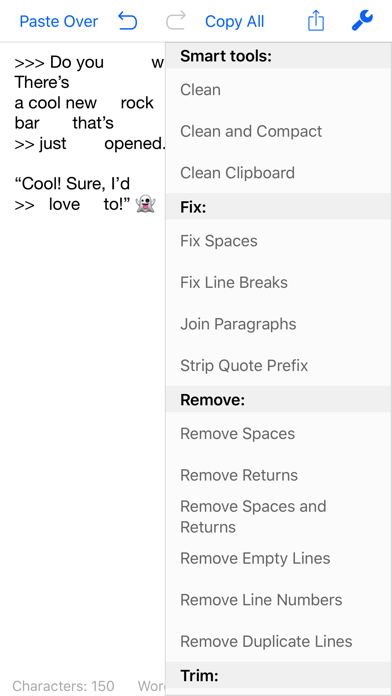Tap the redo arrow icon
Viewport: 392px width, 696px height.
(x=175, y=21)
